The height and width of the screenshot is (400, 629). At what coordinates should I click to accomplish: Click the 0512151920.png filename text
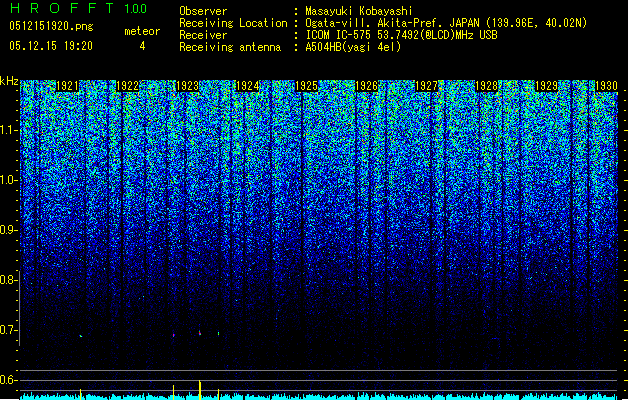[51, 26]
